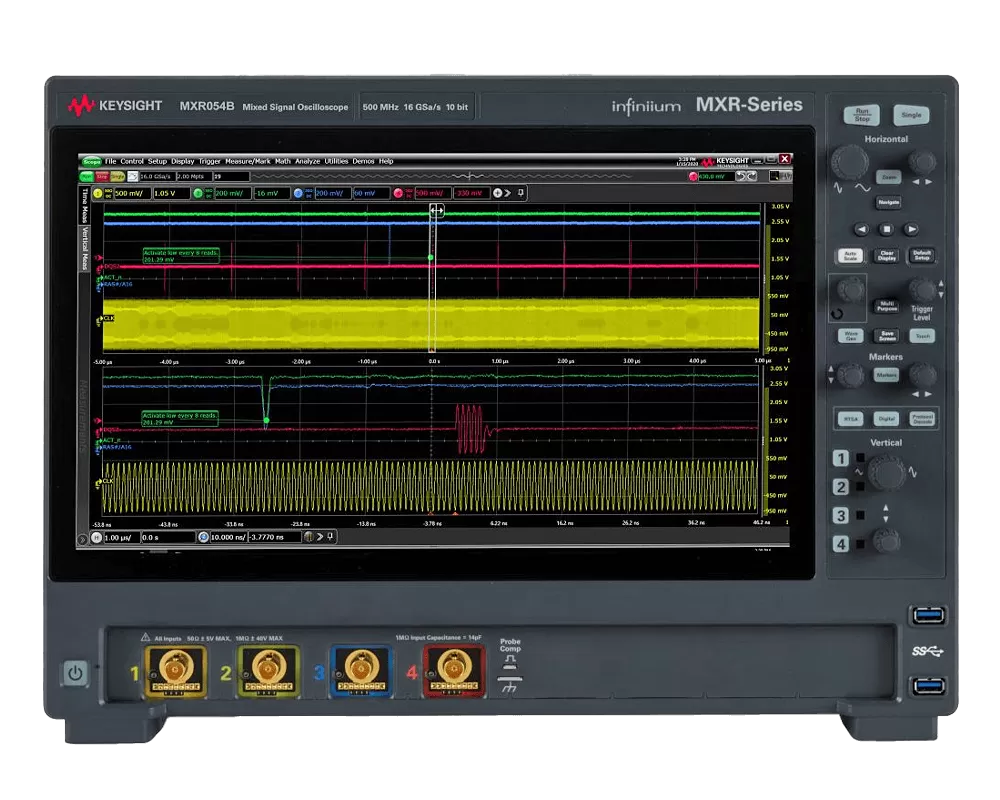Click the Trigger Level knob
The height and width of the screenshot is (800, 1000).
922,290
